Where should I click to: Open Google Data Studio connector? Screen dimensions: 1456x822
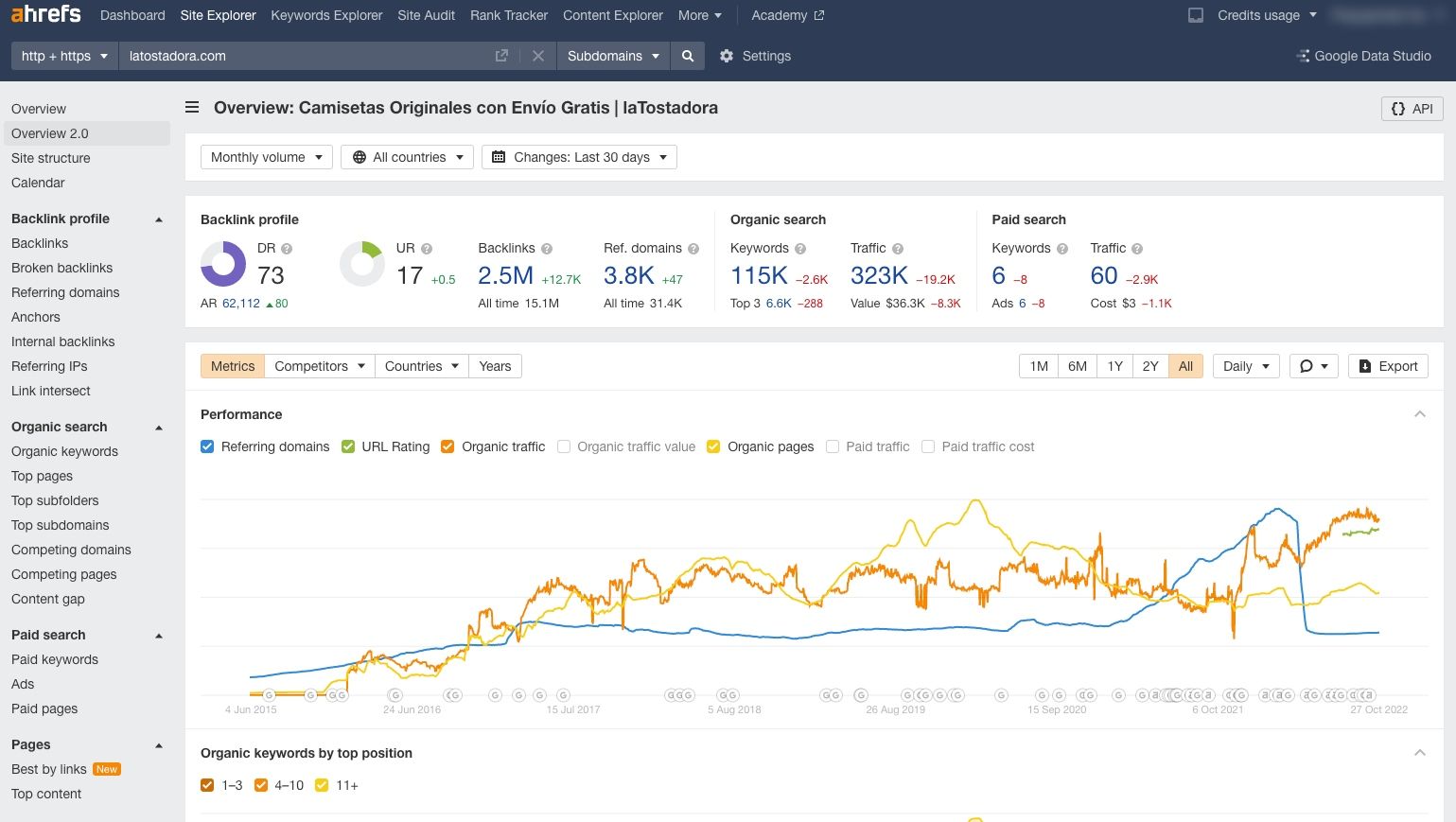point(1363,56)
